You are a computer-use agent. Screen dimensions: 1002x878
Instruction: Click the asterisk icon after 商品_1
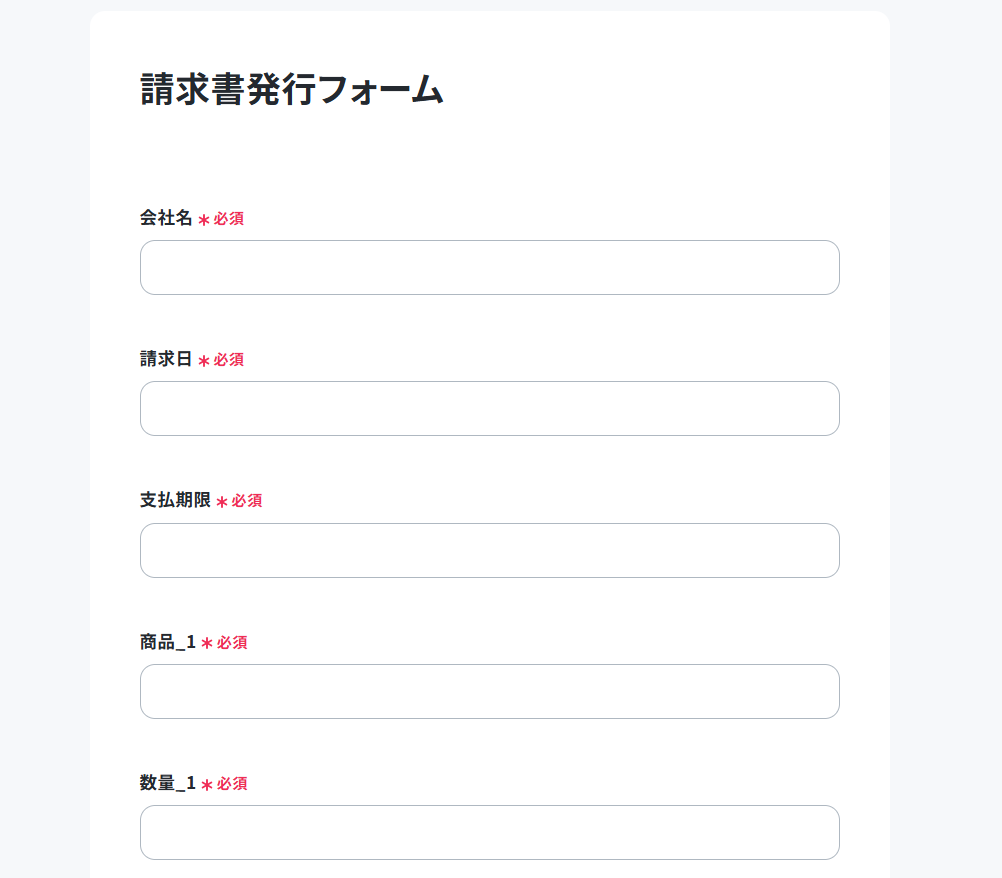click(207, 643)
